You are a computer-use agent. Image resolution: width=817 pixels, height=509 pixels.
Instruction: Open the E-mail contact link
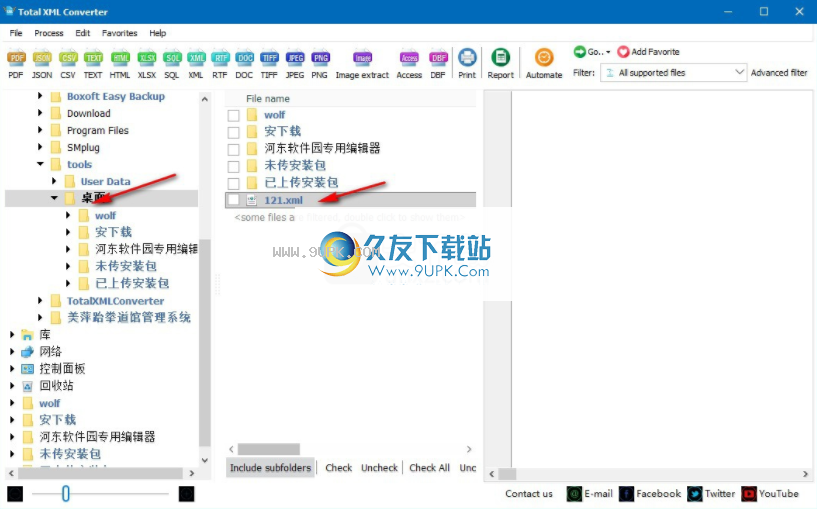pyautogui.click(x=590, y=493)
